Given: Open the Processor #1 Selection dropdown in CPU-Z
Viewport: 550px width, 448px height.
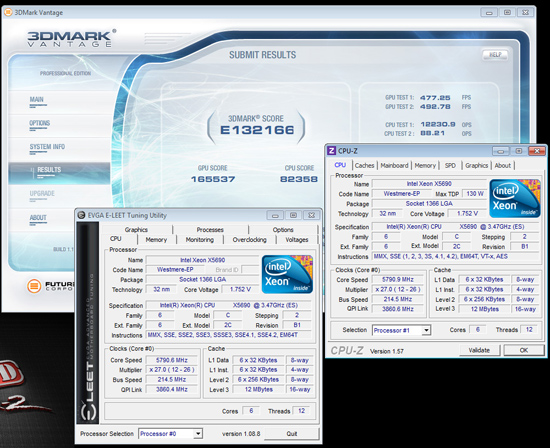Looking at the screenshot, I should (426, 330).
